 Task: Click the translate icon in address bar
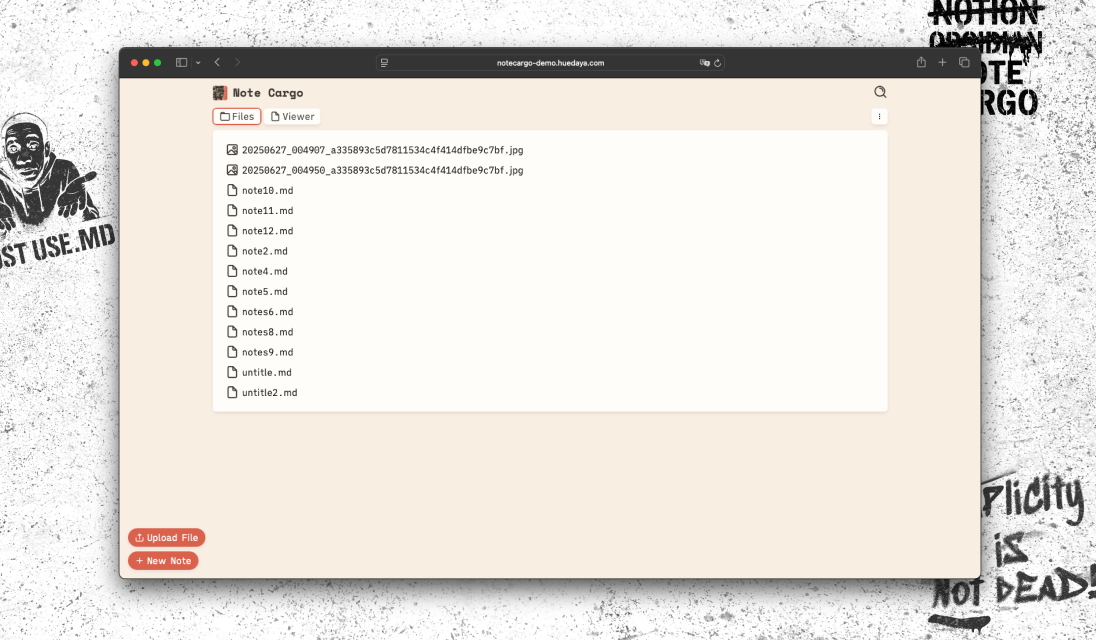tap(705, 63)
